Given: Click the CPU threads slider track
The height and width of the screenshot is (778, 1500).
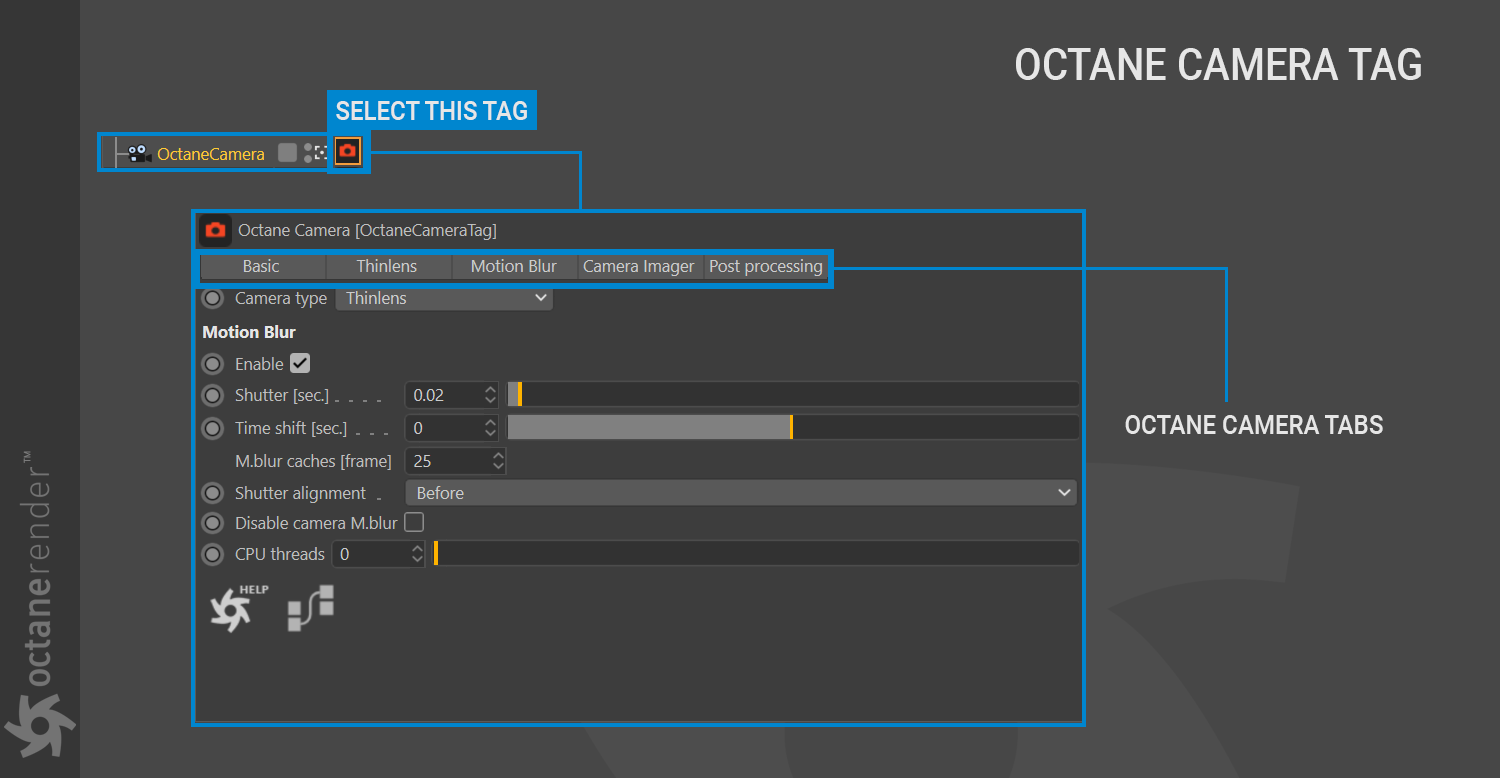Looking at the screenshot, I should [756, 553].
